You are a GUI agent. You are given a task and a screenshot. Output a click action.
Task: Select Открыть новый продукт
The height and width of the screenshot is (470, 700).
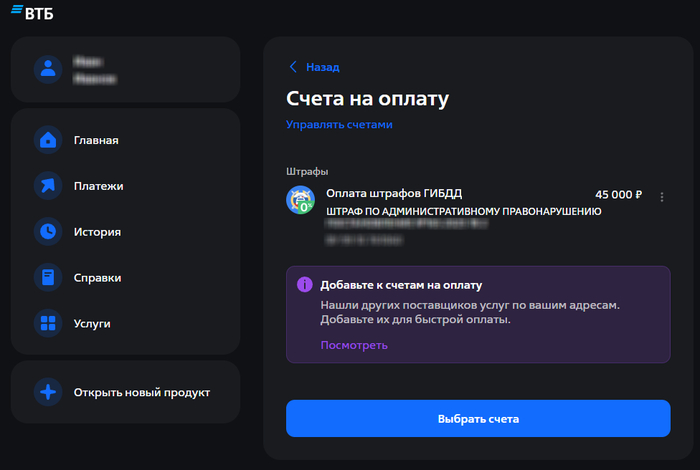141,392
